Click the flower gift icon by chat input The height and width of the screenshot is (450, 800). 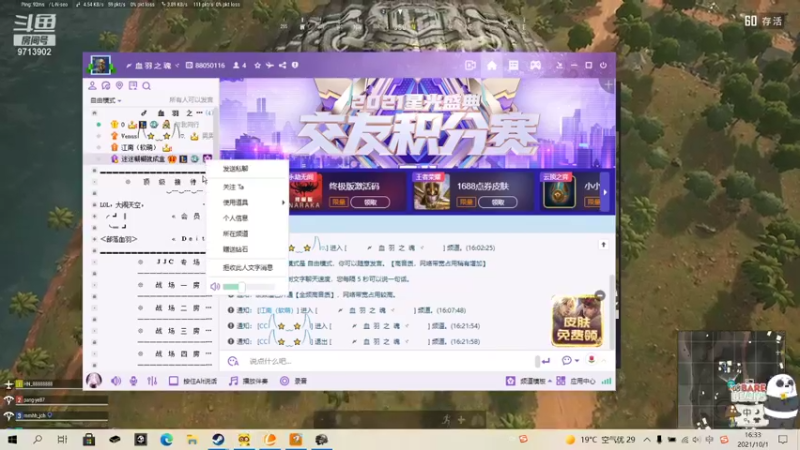[592, 360]
